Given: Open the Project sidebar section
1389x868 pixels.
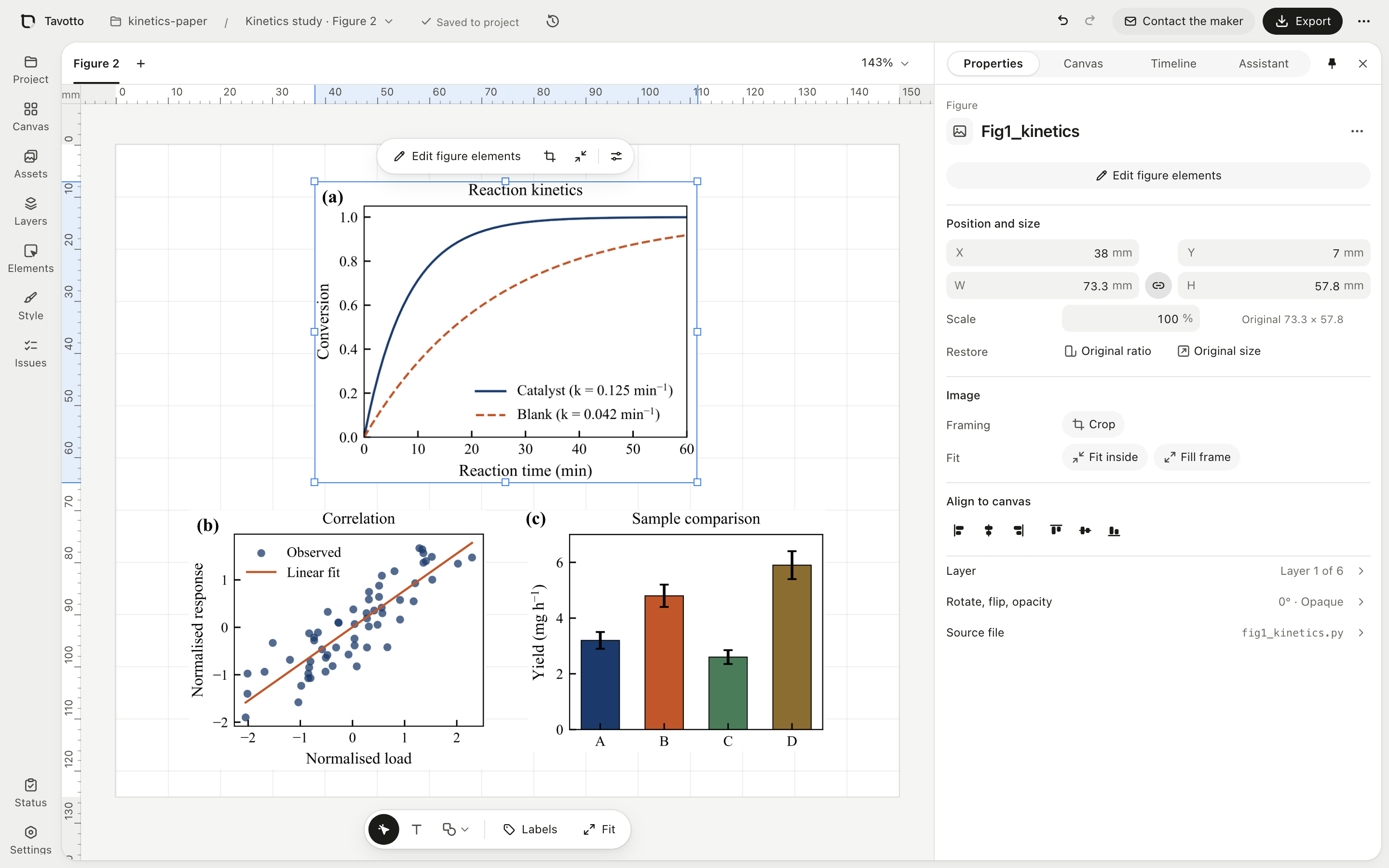Looking at the screenshot, I should click(x=30, y=69).
